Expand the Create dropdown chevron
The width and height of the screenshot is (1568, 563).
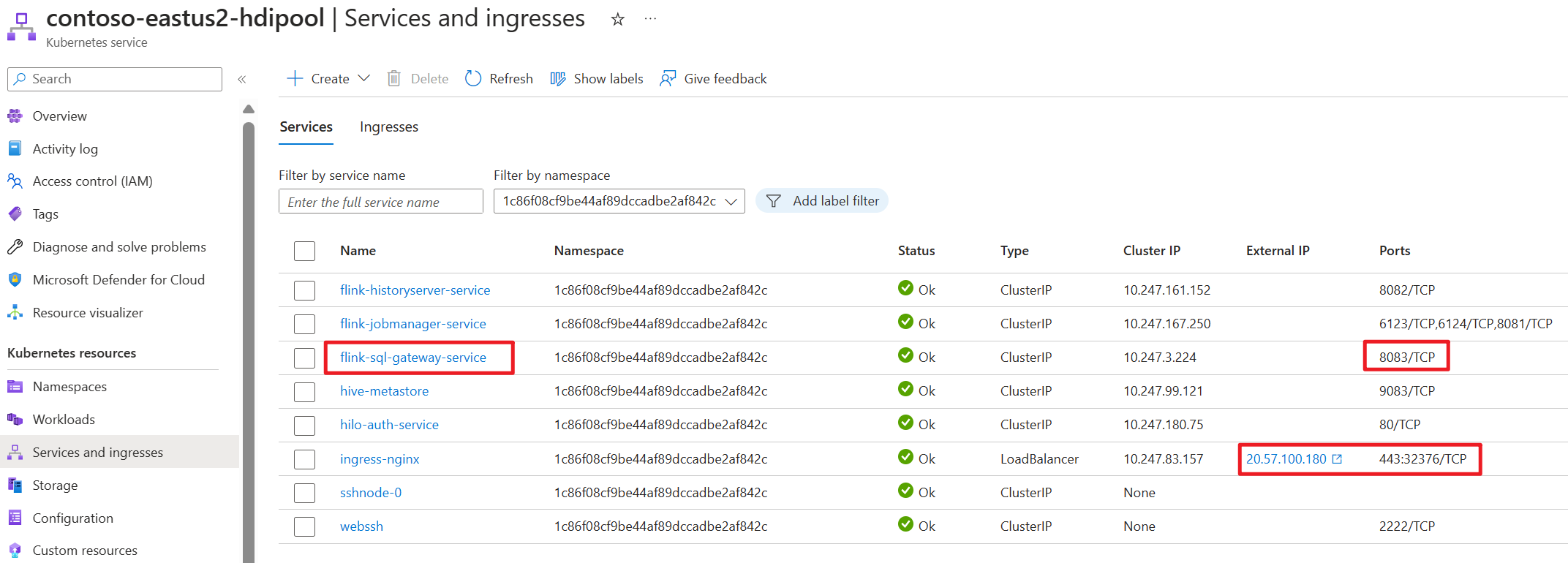[363, 78]
